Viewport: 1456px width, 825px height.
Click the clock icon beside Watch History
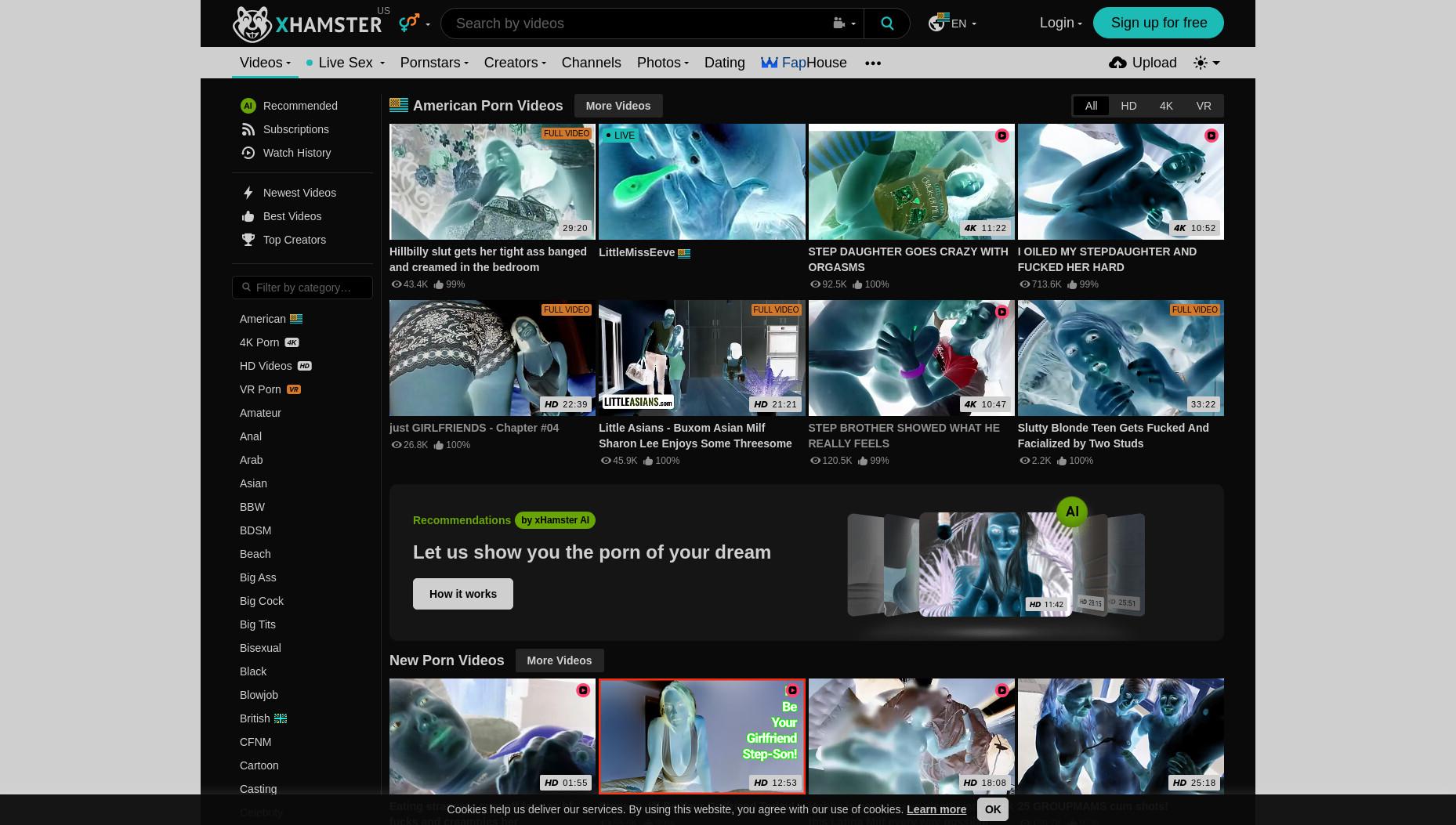tap(248, 153)
